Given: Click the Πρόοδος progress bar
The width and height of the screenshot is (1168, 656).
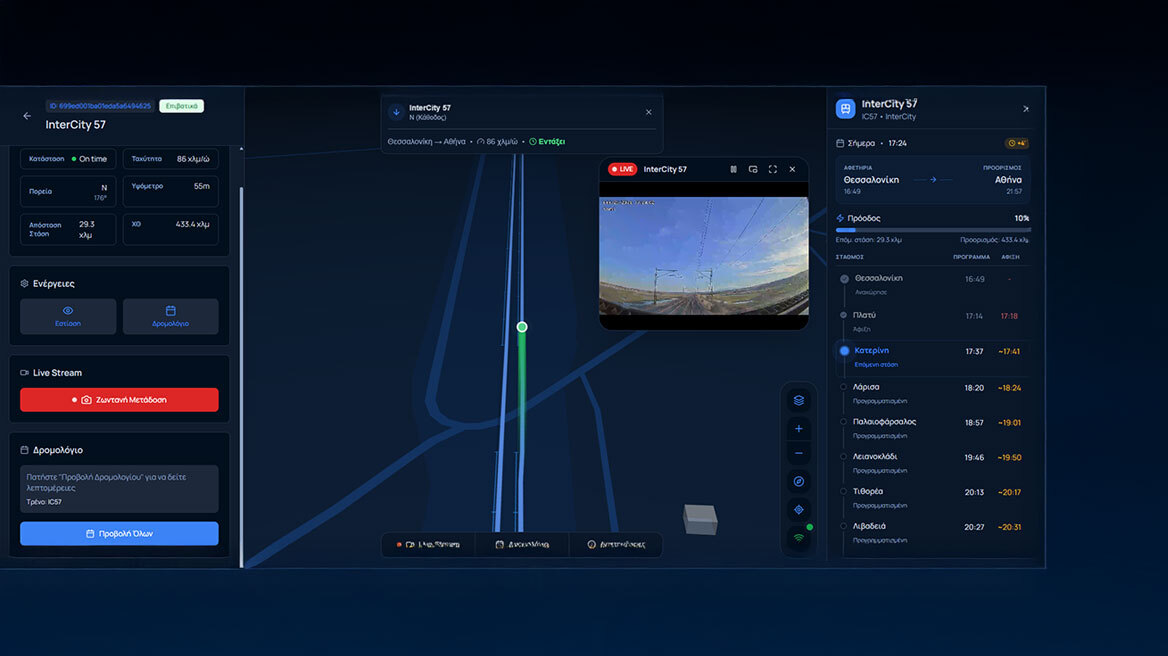Looking at the screenshot, I should tap(932, 230).
